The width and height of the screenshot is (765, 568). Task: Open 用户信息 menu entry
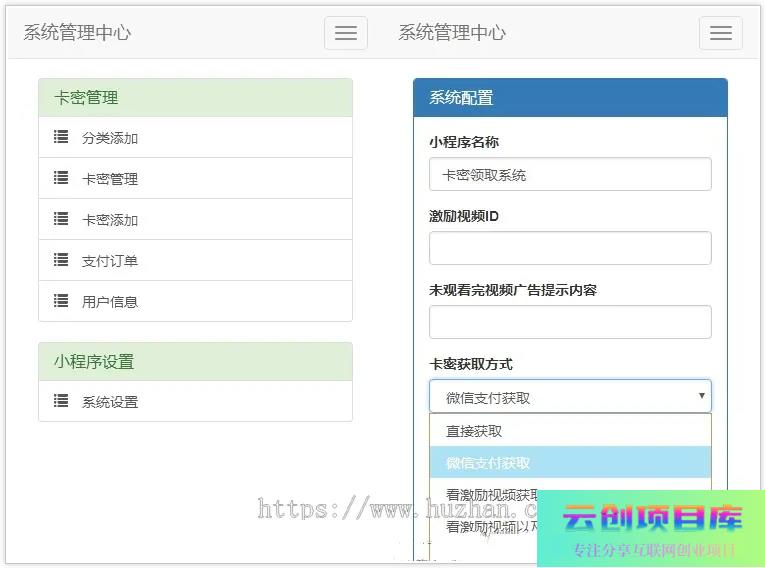(x=110, y=302)
